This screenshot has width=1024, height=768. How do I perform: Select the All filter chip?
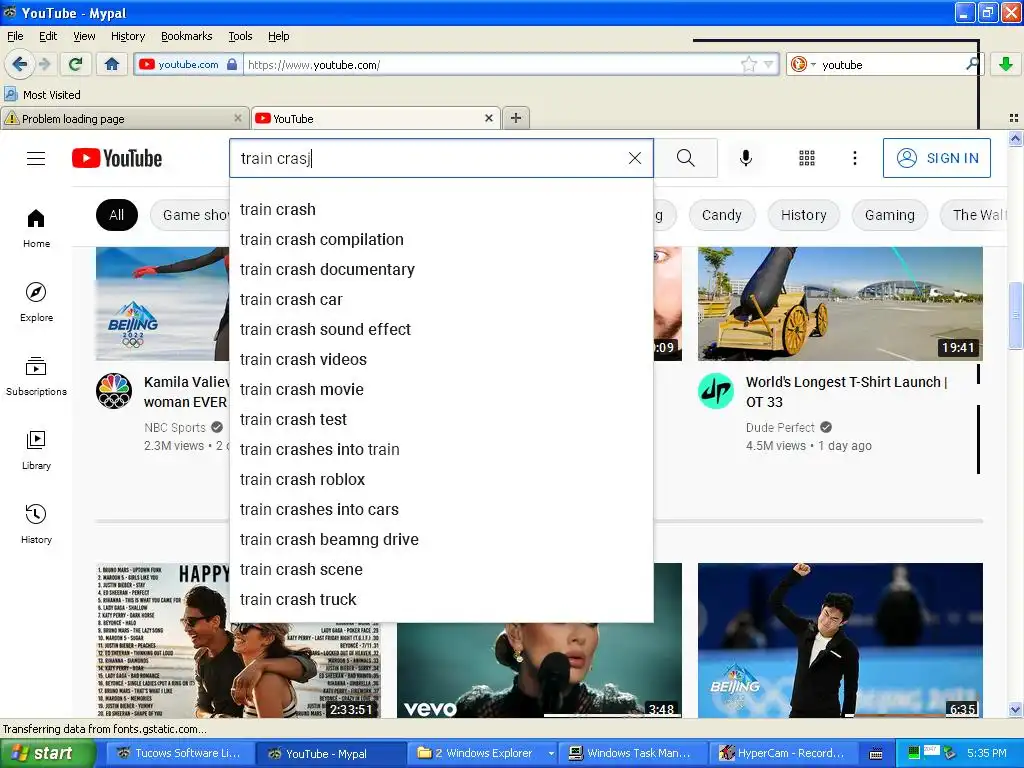pyautogui.click(x=117, y=215)
